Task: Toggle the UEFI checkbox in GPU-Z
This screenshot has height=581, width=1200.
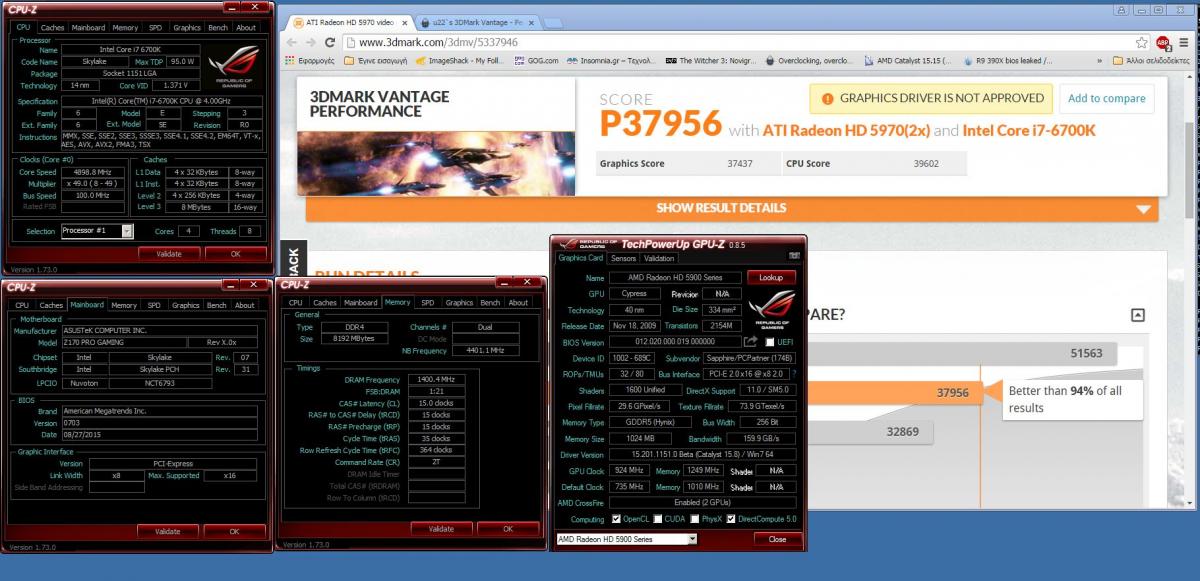Action: 768,342
